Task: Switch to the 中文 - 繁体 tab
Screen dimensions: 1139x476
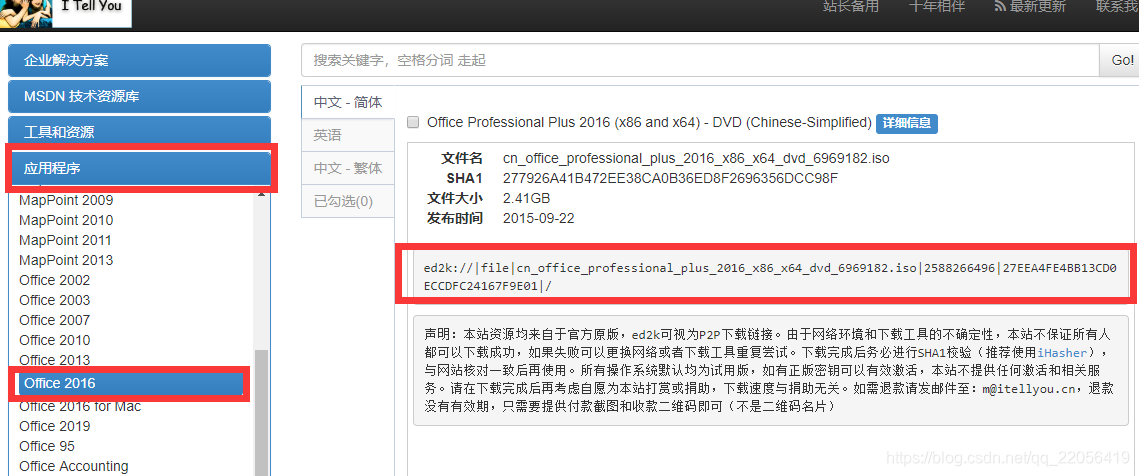Action: tap(348, 169)
